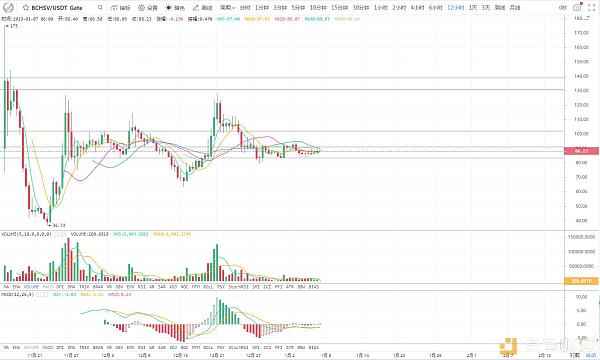Select WR in the bottom indicator row
Viewport: 600px width, 360px height.
152,348
